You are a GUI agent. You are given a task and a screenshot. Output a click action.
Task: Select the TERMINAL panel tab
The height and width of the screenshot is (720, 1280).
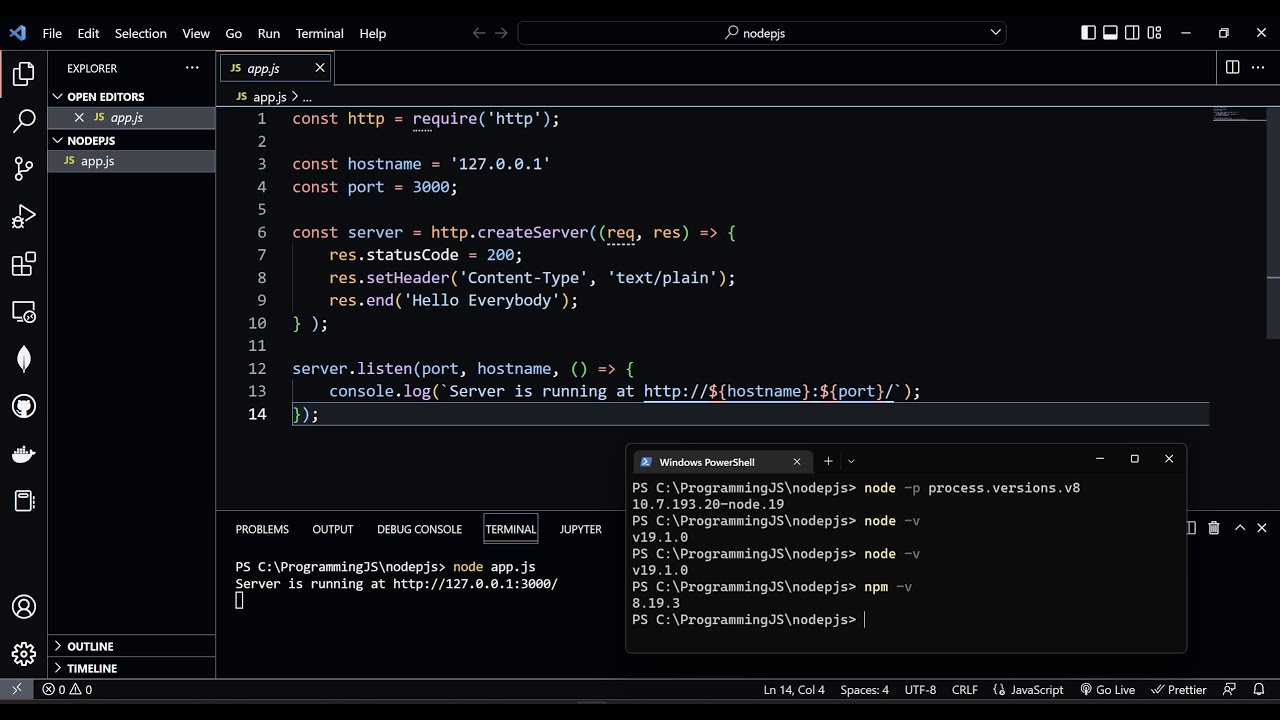click(x=510, y=529)
